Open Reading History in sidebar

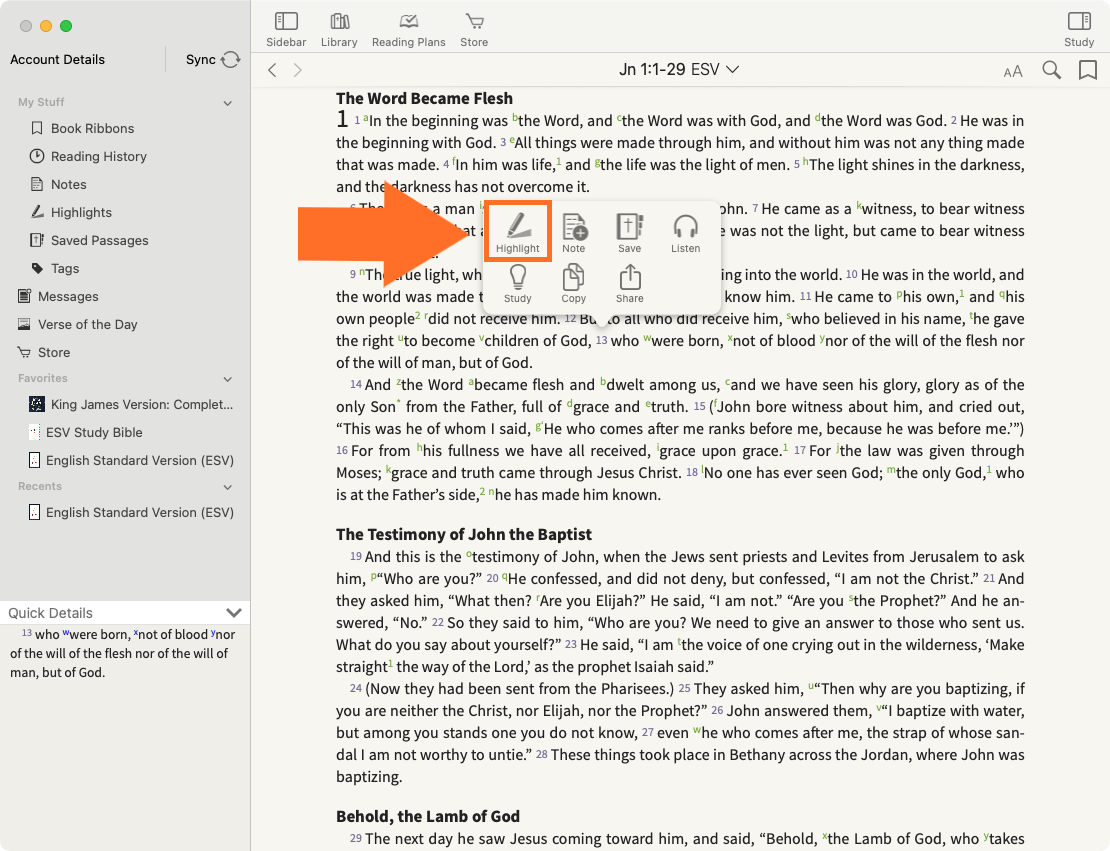click(x=98, y=156)
